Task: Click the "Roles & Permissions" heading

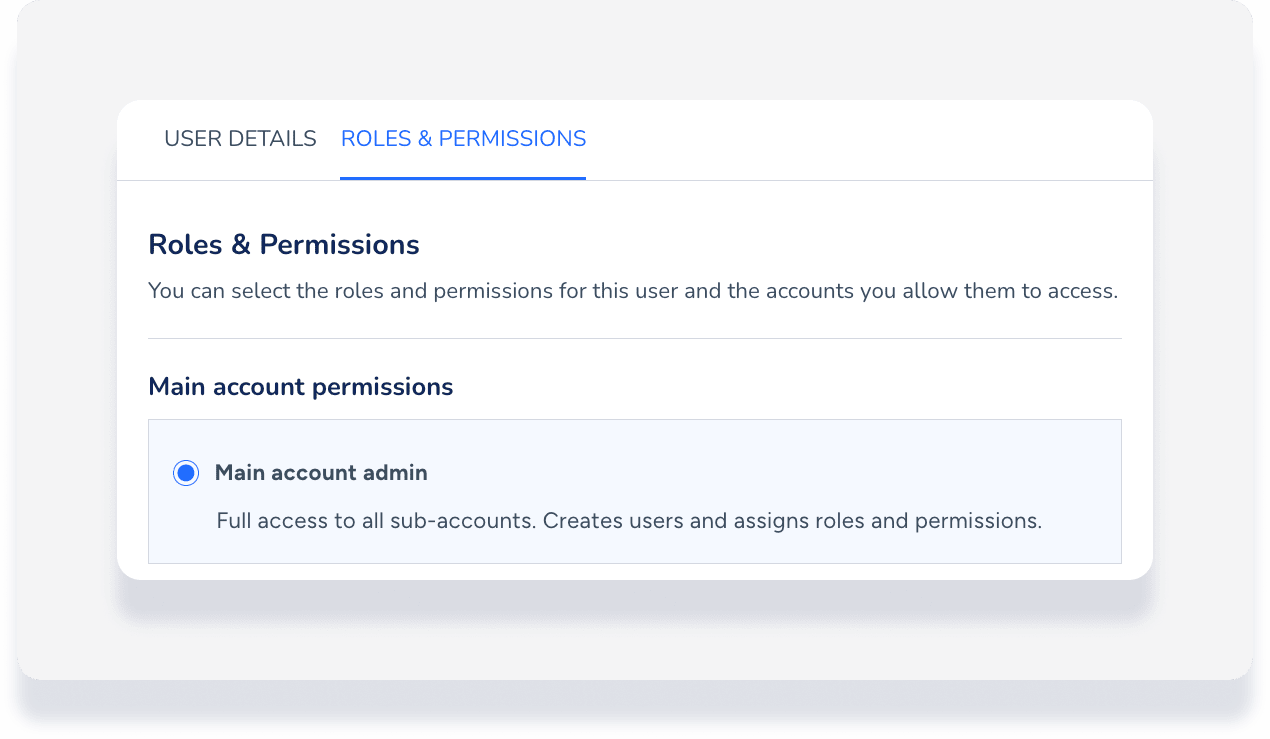Action: [x=283, y=244]
